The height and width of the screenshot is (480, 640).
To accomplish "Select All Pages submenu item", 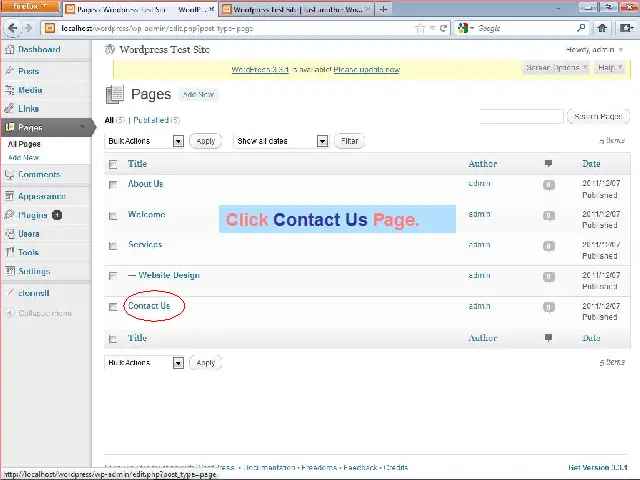I will (x=24, y=144).
